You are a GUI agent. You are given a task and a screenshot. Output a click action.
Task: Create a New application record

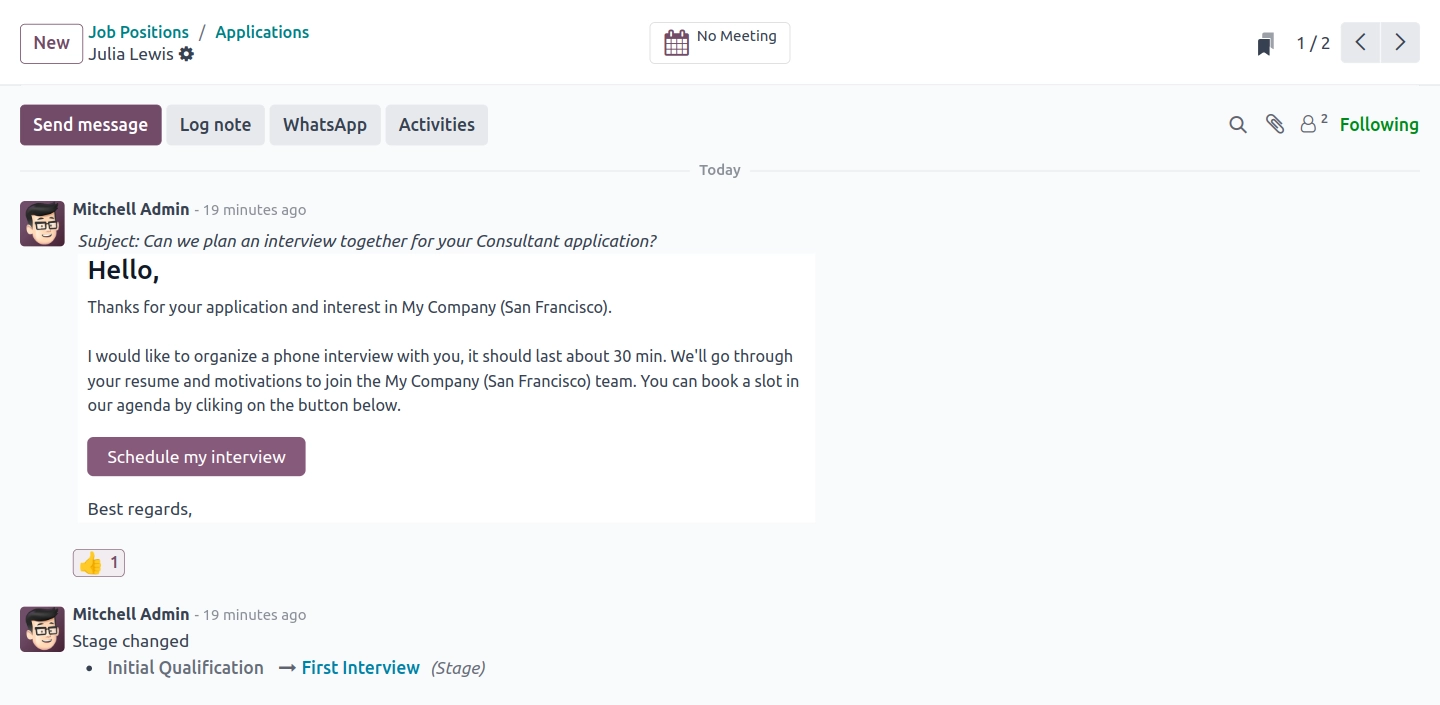click(51, 43)
